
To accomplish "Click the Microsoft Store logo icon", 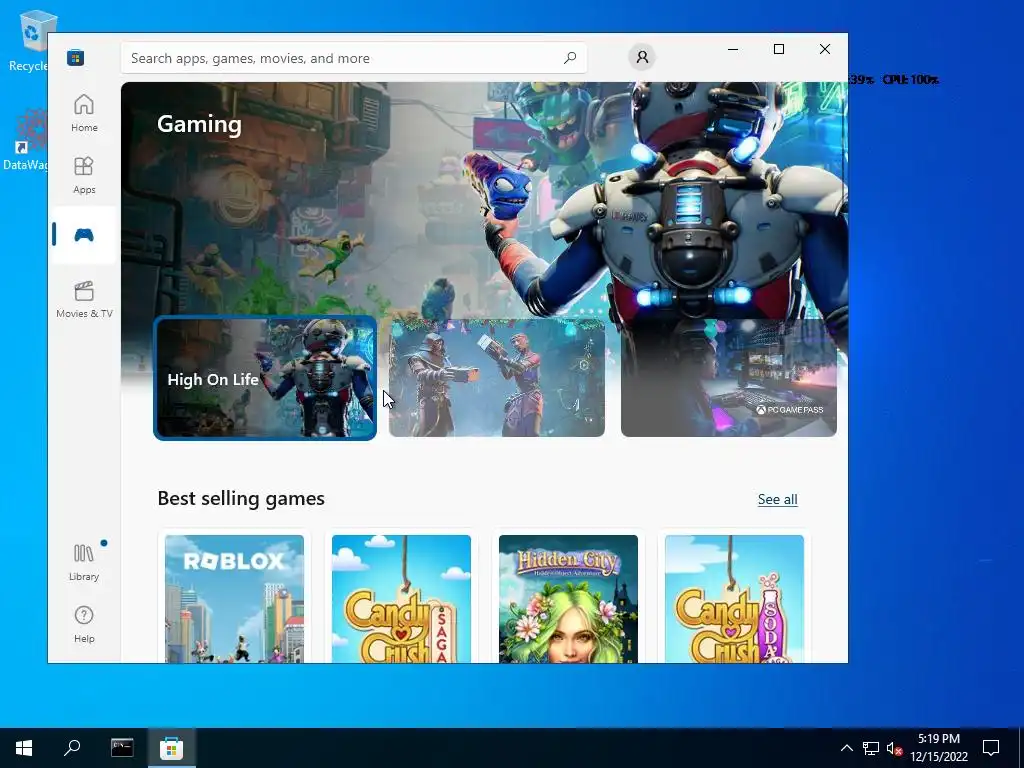I will pos(75,57).
